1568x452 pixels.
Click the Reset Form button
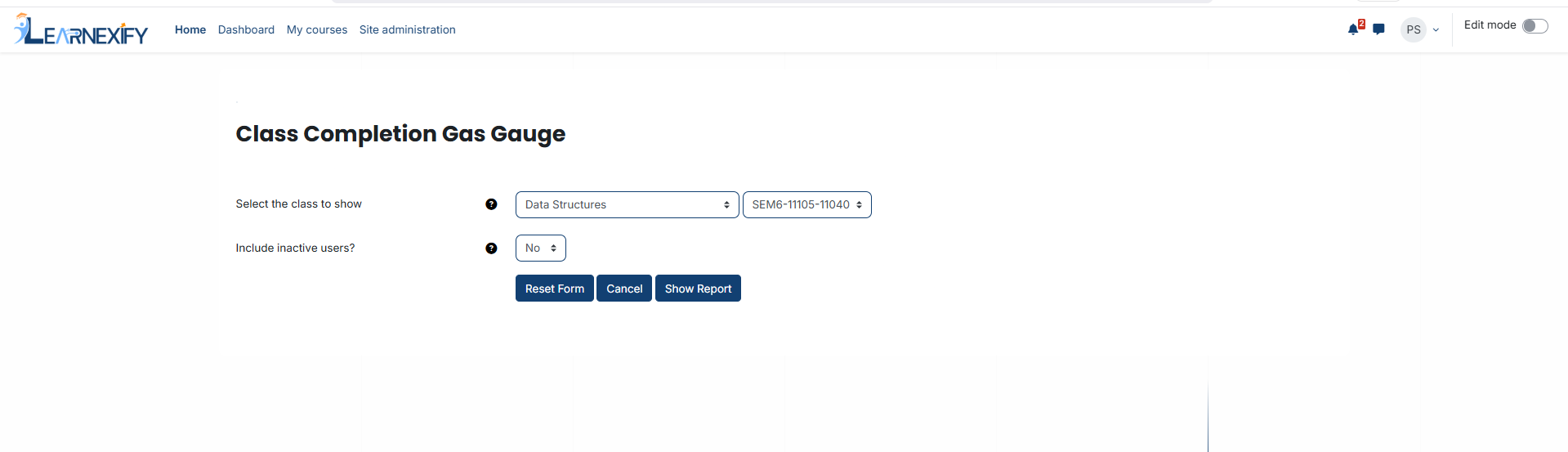click(x=555, y=289)
